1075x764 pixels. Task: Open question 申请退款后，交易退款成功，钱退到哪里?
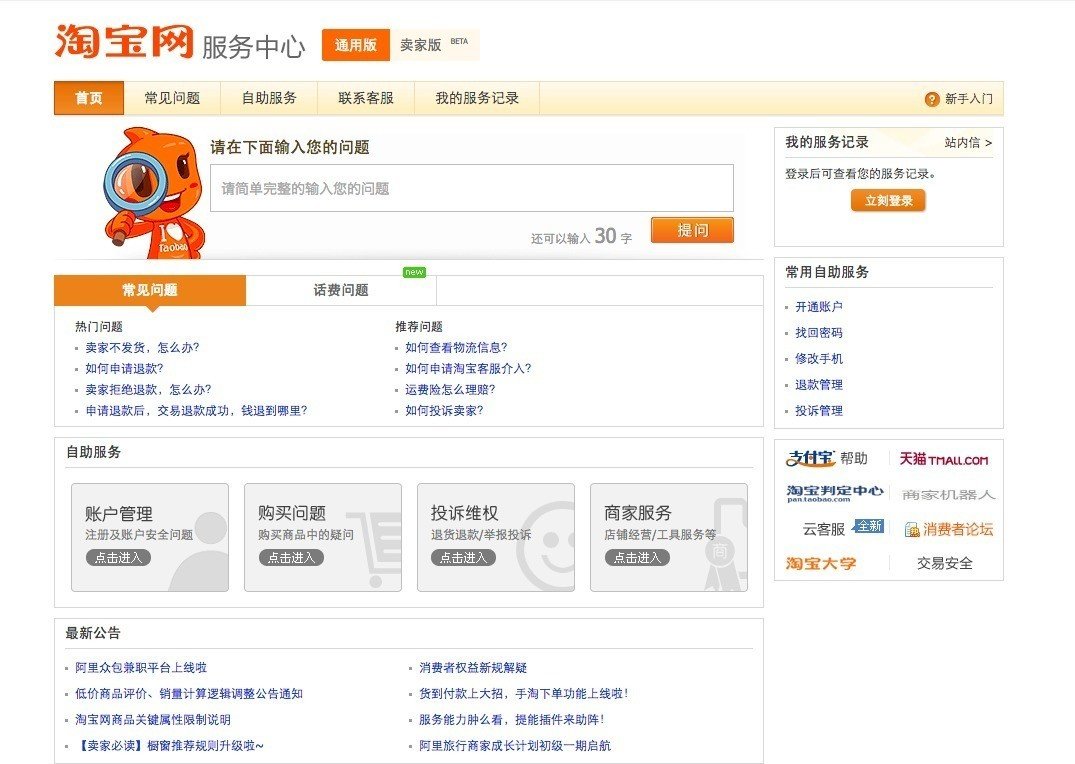197,411
